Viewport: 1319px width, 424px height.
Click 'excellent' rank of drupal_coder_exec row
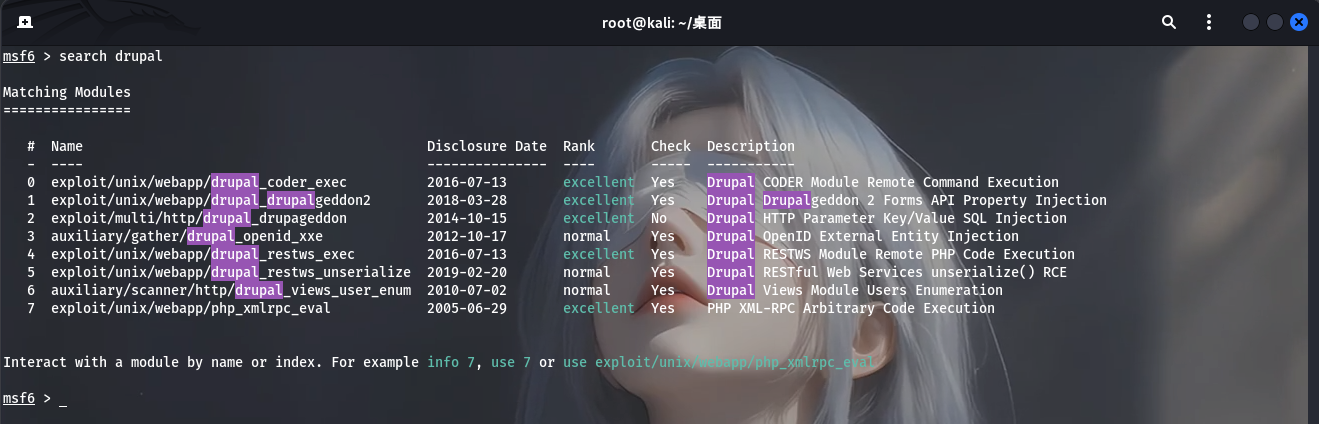click(599, 182)
